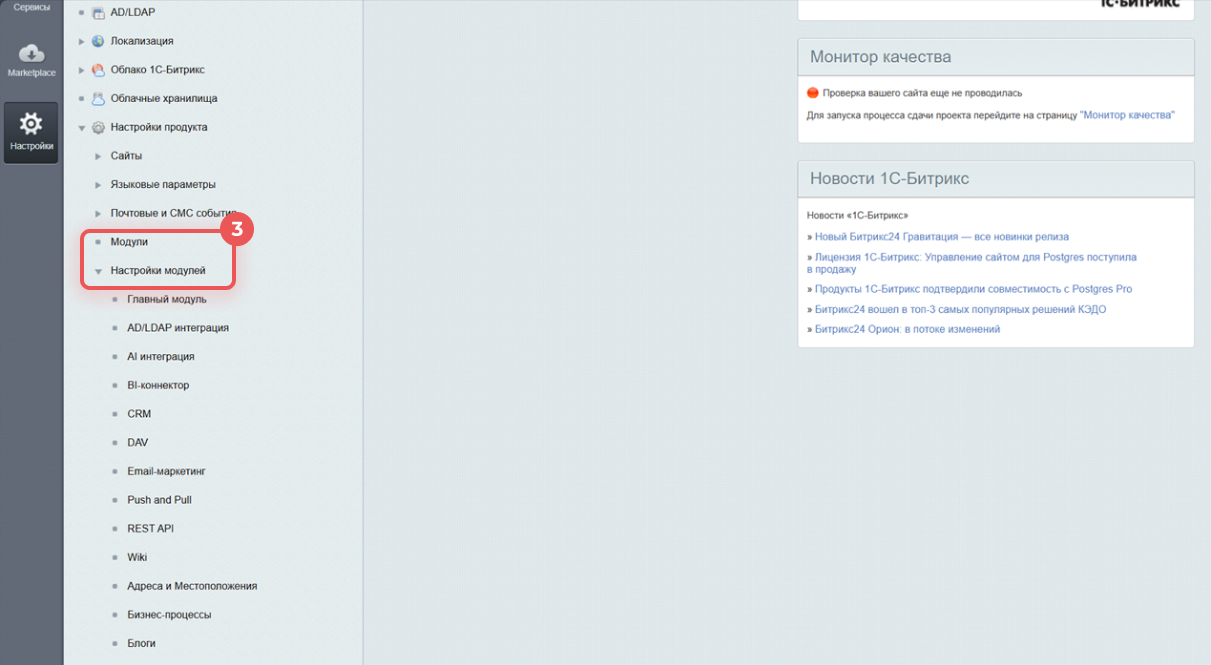Open BI-коннектор module settings
1211x665 pixels.
coord(158,385)
